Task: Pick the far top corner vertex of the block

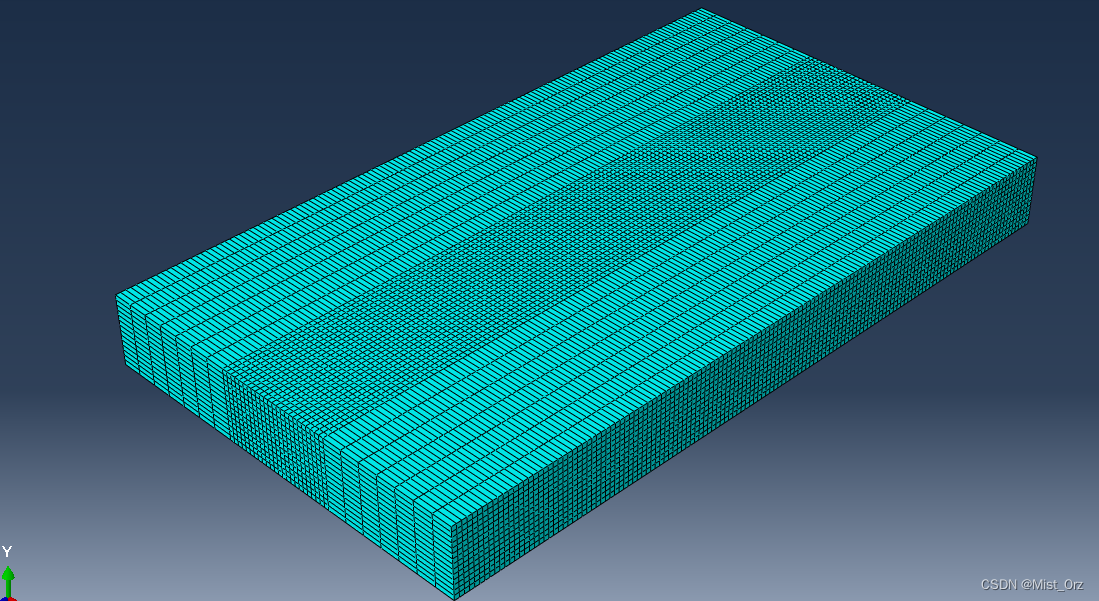Action: tap(701, 9)
